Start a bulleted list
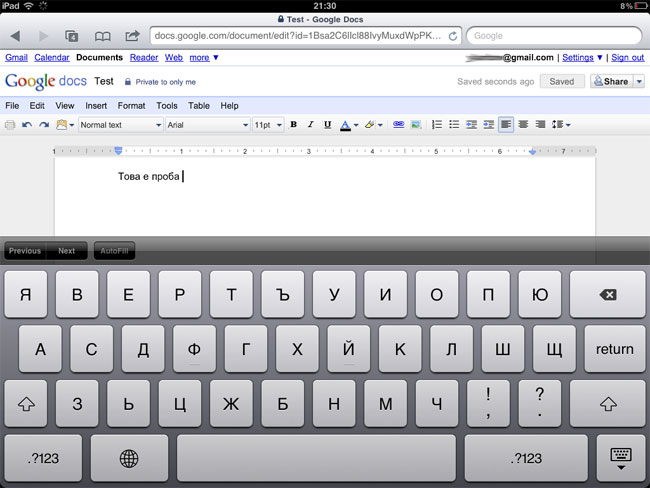The image size is (650, 488). point(454,124)
